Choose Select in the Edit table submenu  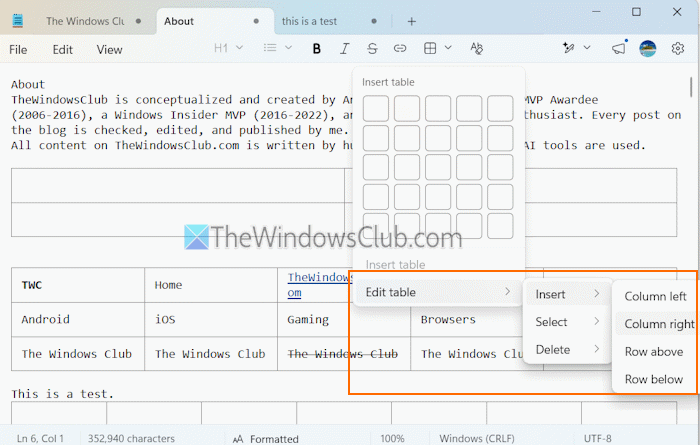[567, 322]
